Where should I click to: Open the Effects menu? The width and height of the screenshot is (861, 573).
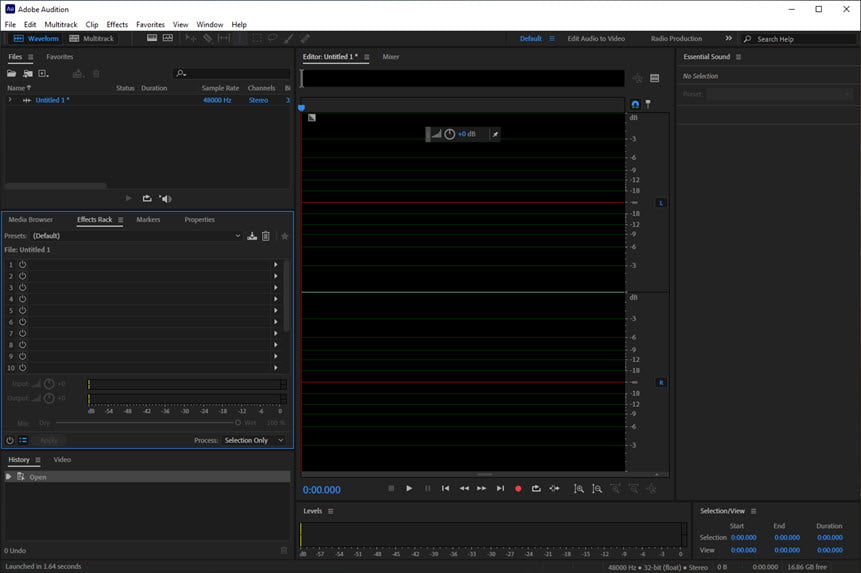[117, 25]
